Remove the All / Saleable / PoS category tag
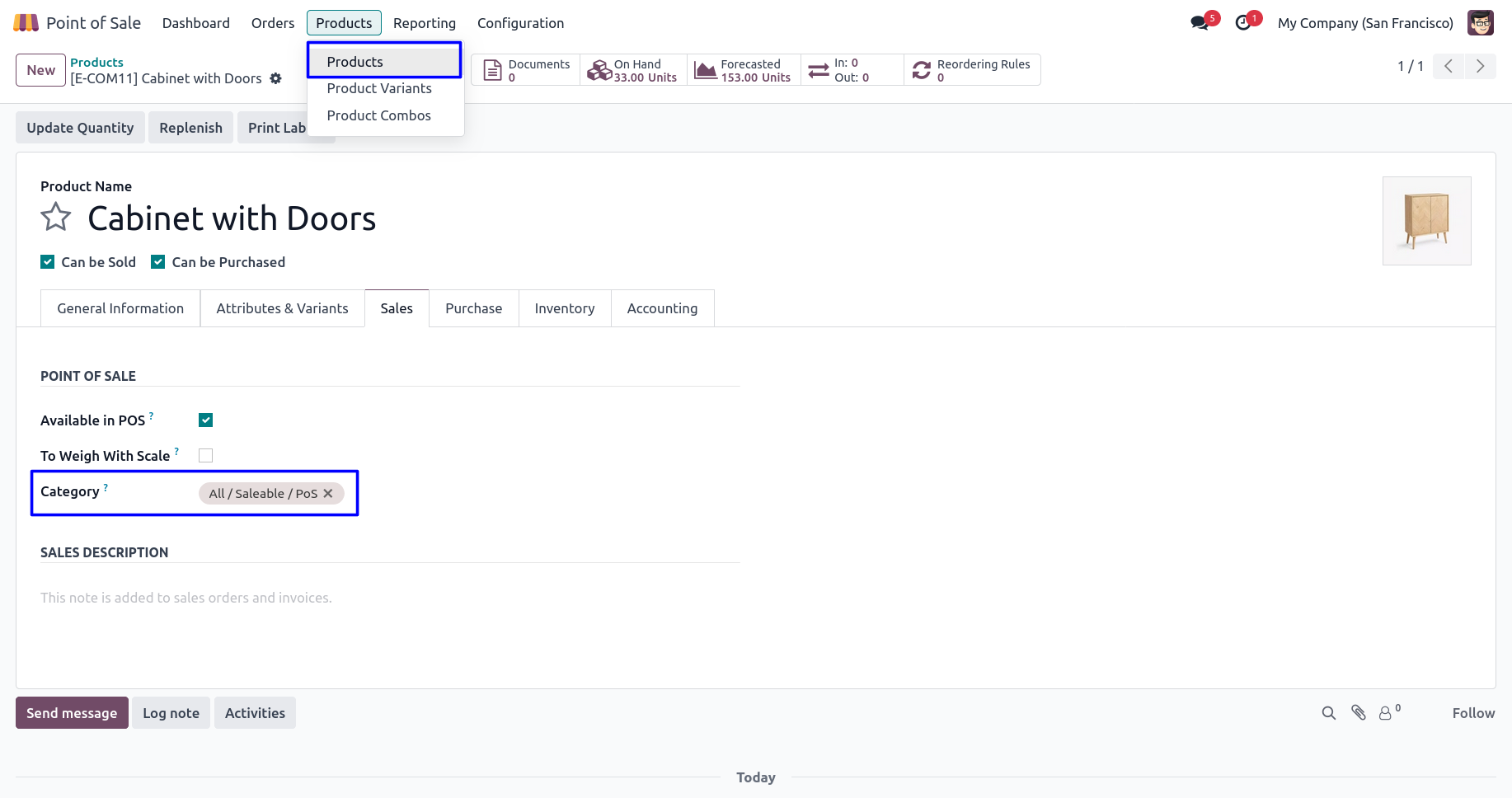1512x798 pixels. point(328,493)
